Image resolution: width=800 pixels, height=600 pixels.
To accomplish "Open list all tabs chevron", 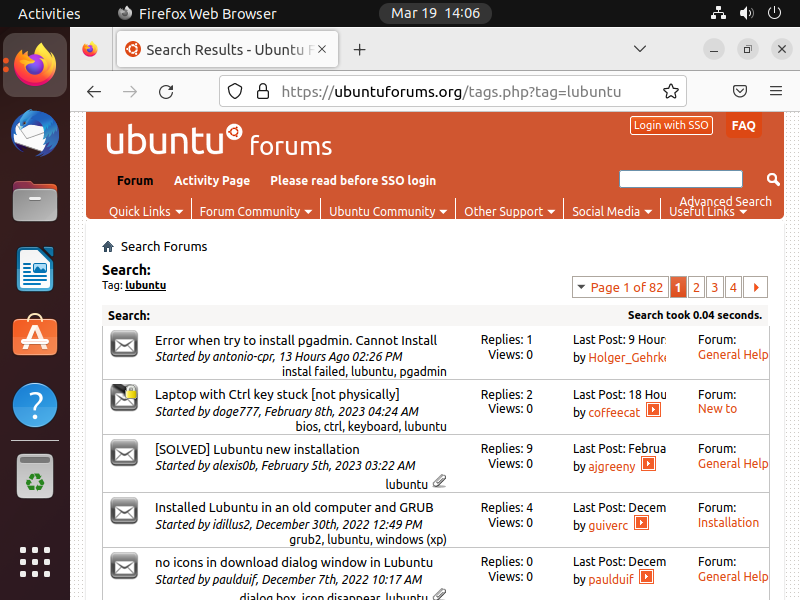I will pos(640,49).
